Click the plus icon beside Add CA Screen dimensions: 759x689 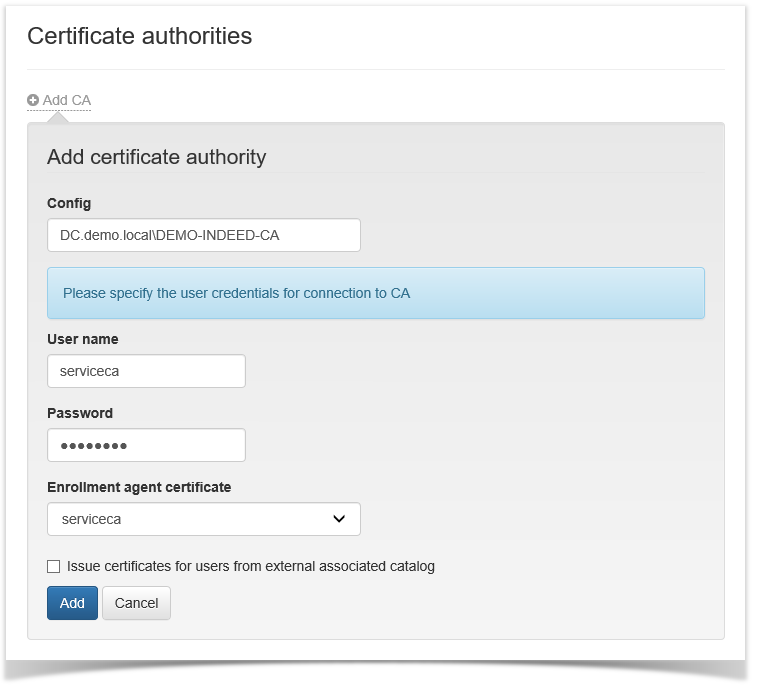coord(33,100)
